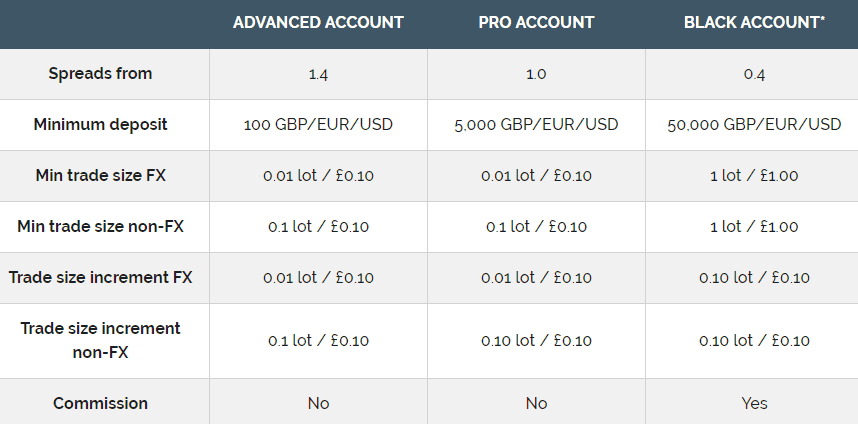Click the Black Account Commission Yes cell

coord(754,404)
